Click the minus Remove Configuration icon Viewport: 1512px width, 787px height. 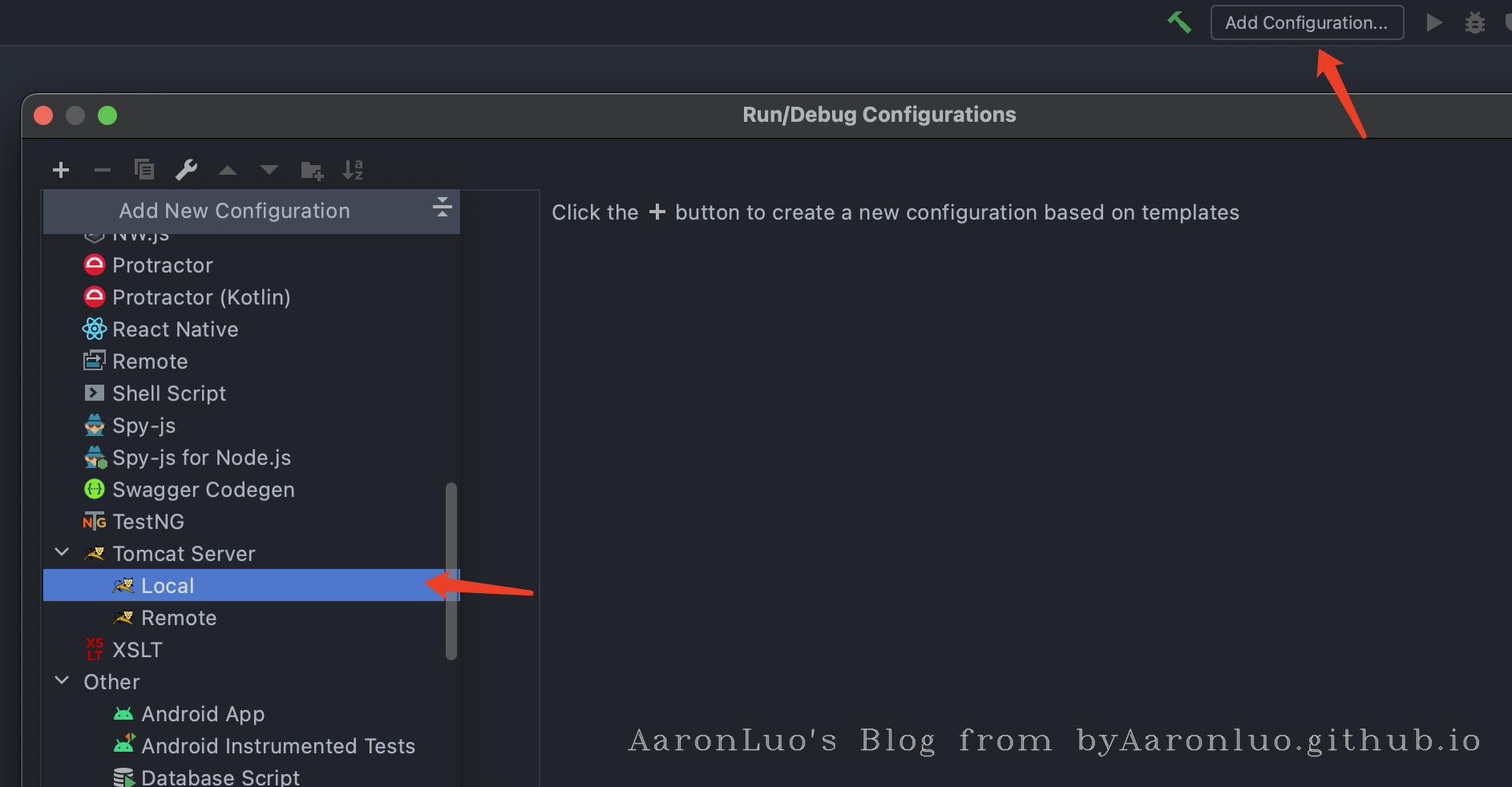pos(103,170)
